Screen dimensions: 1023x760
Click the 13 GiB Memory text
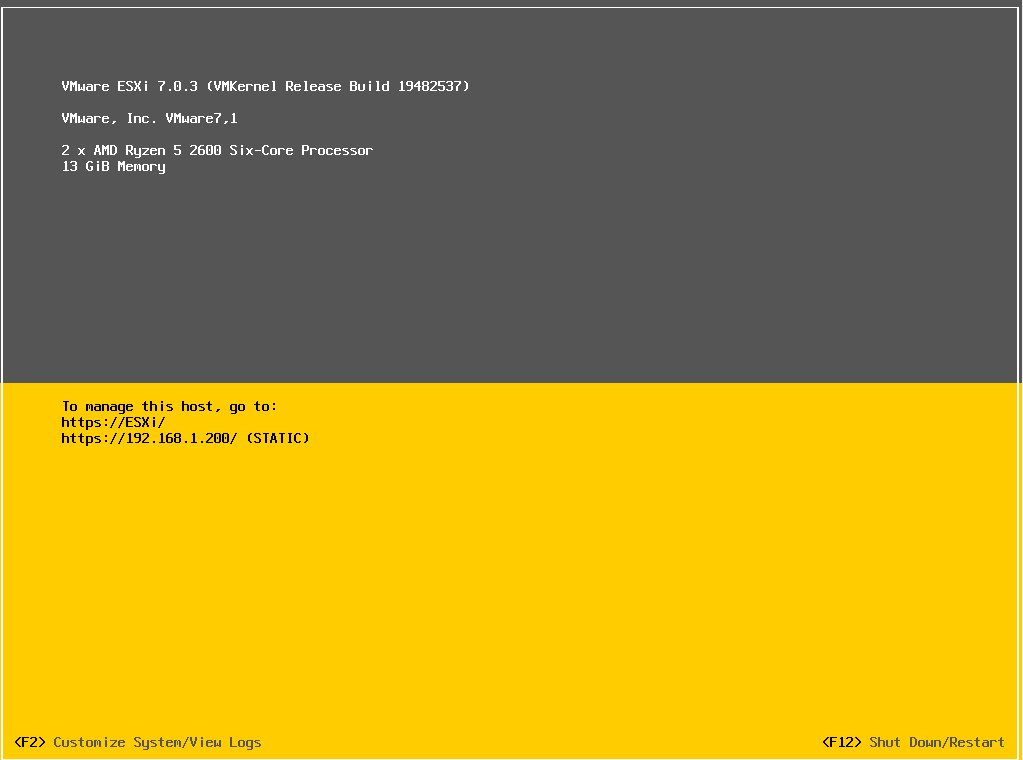click(x=114, y=167)
